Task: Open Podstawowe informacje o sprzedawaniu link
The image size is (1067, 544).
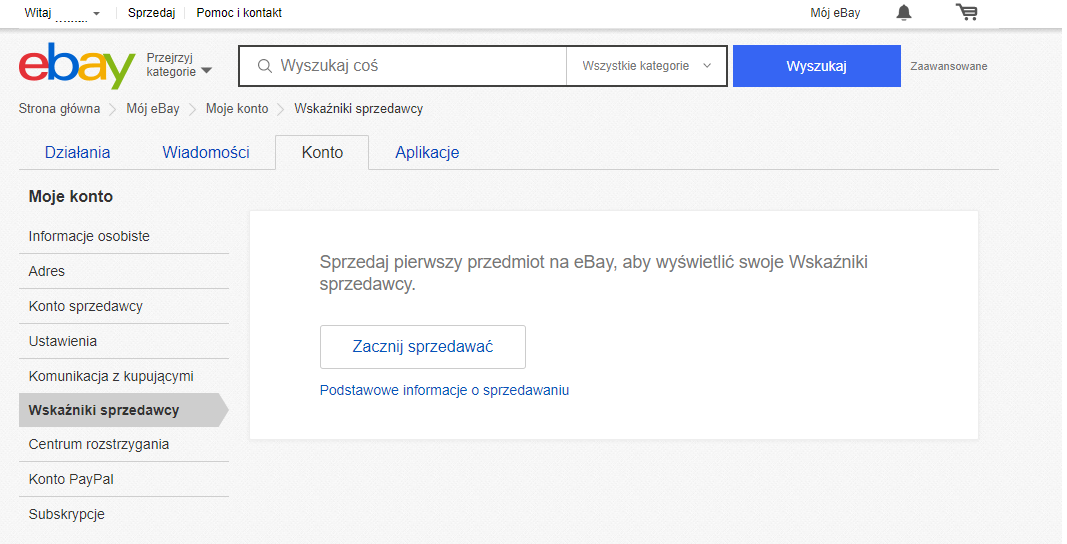Action: pyautogui.click(x=444, y=390)
